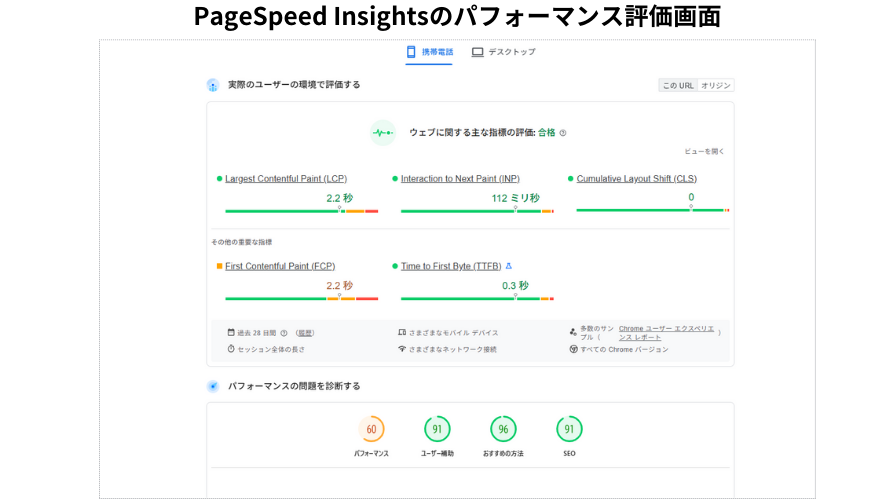Select the おすすめの方法 score gauge 96
Screen dimensions: 890x500
(x=503, y=430)
